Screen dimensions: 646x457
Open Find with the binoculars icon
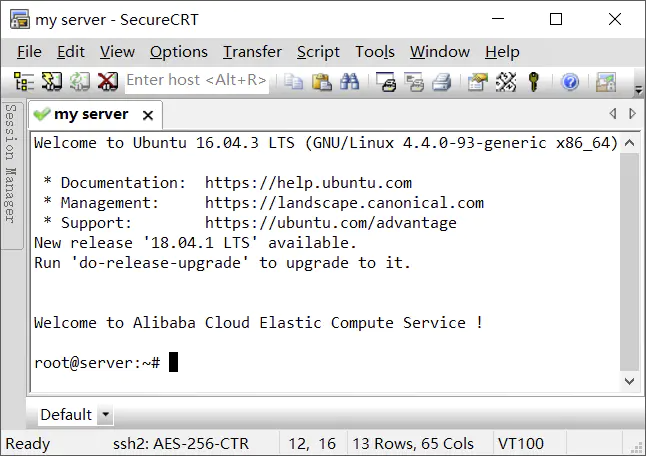349,81
